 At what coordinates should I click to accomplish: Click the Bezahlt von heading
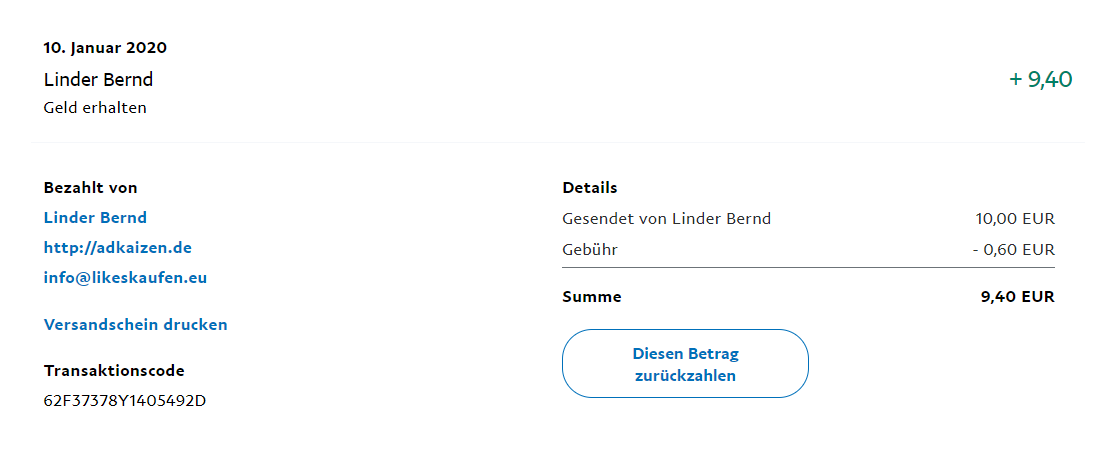click(90, 188)
